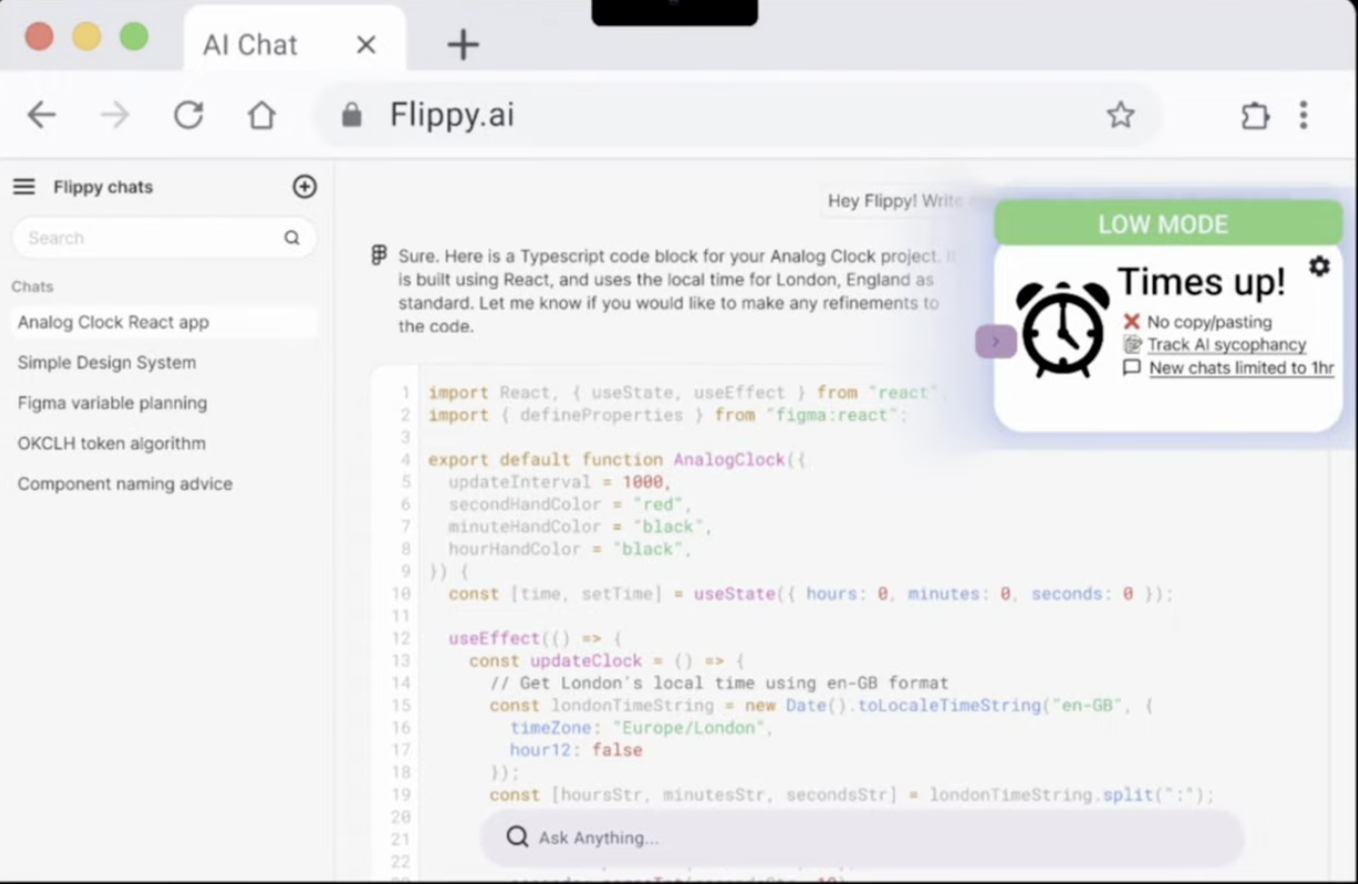Click the lock icon beside Flippy.ai
Image resolution: width=1358 pixels, height=884 pixels.
351,115
